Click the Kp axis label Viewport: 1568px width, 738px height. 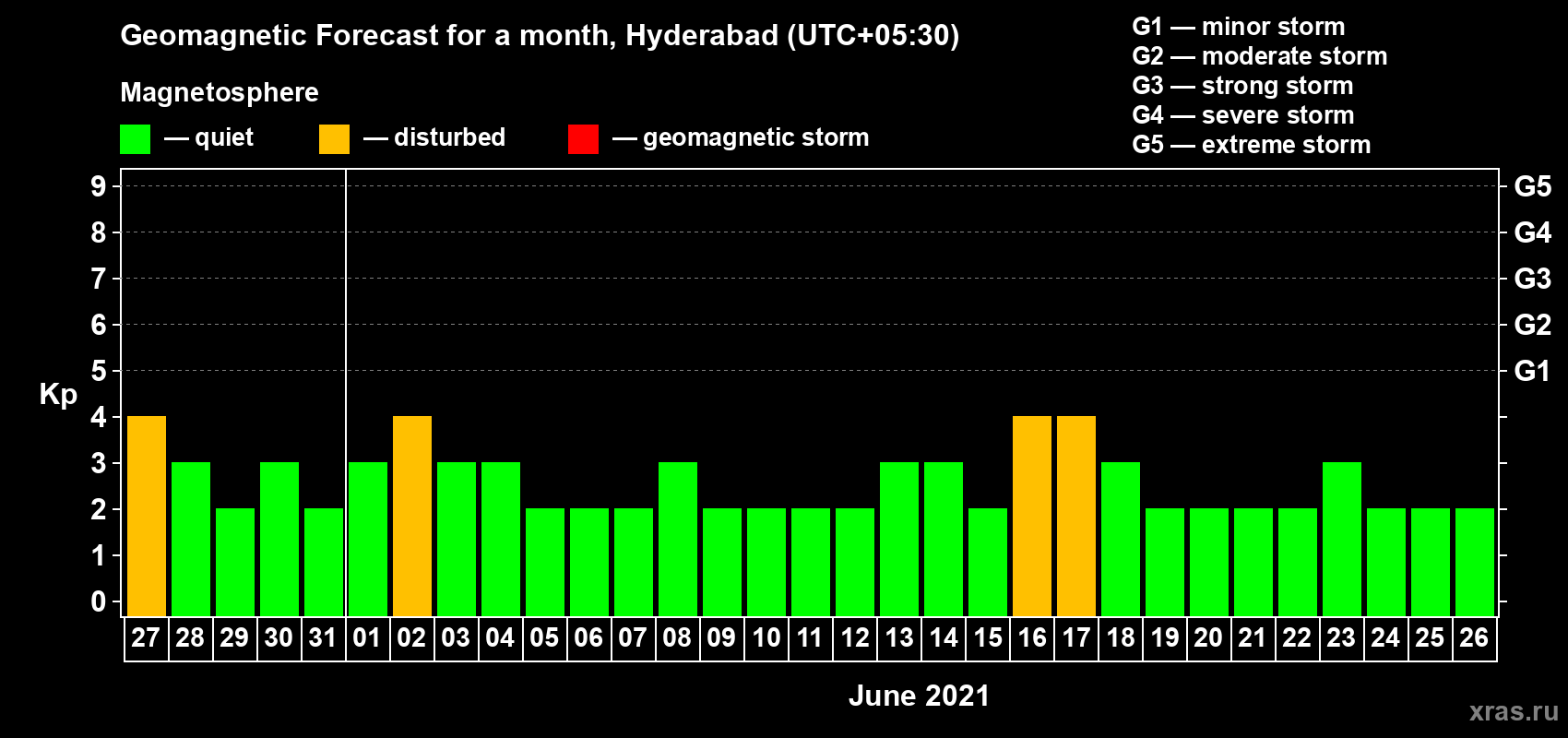58,395
